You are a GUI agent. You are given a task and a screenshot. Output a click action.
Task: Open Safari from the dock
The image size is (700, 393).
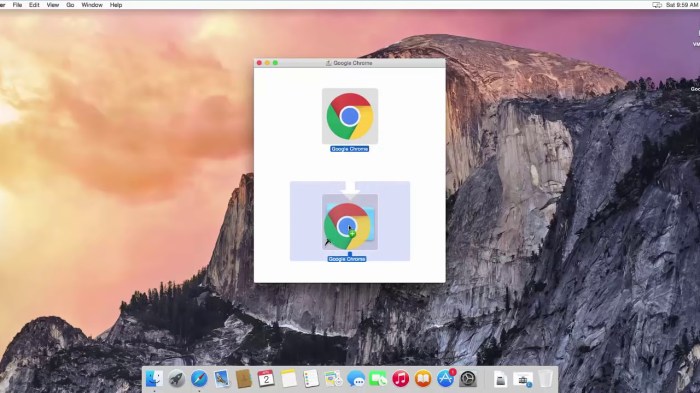(199, 379)
